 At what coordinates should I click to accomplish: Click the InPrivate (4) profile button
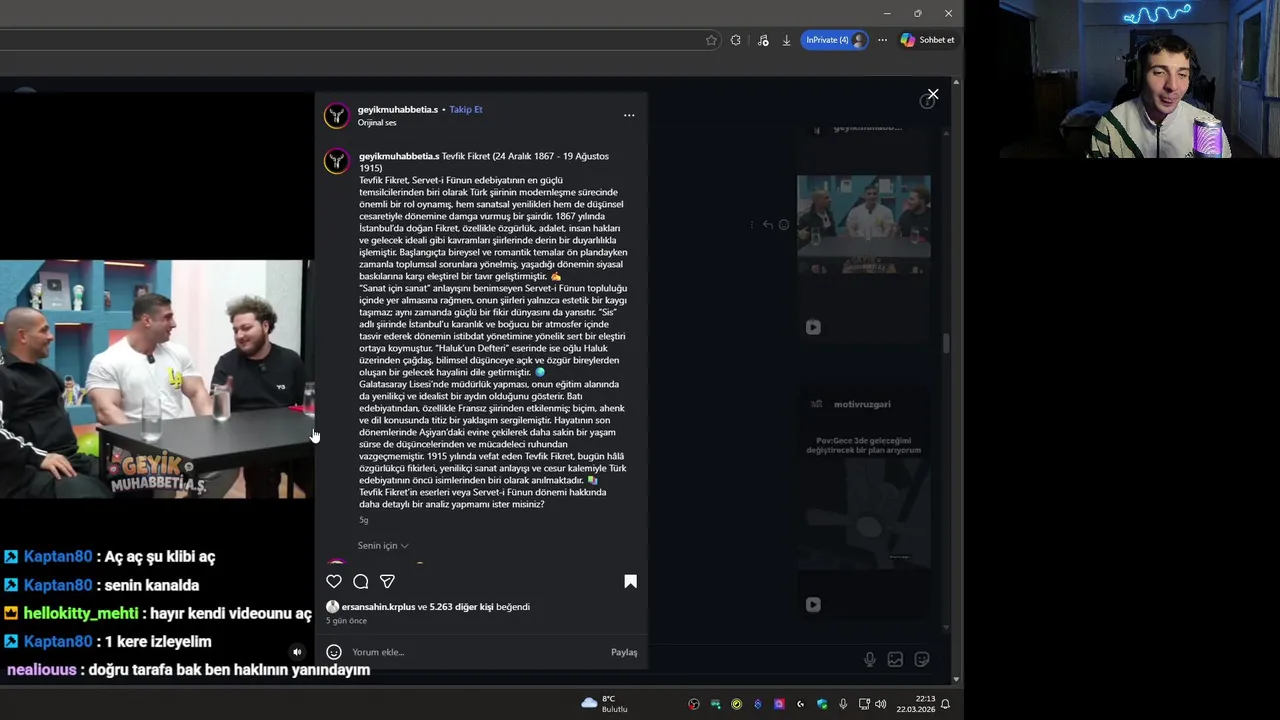point(834,40)
